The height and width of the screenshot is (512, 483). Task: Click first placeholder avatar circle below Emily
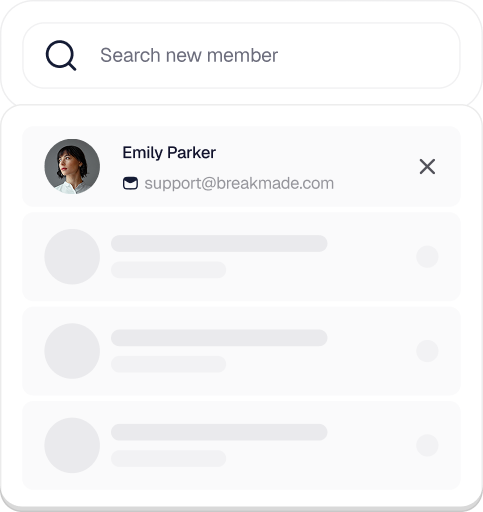(72, 256)
